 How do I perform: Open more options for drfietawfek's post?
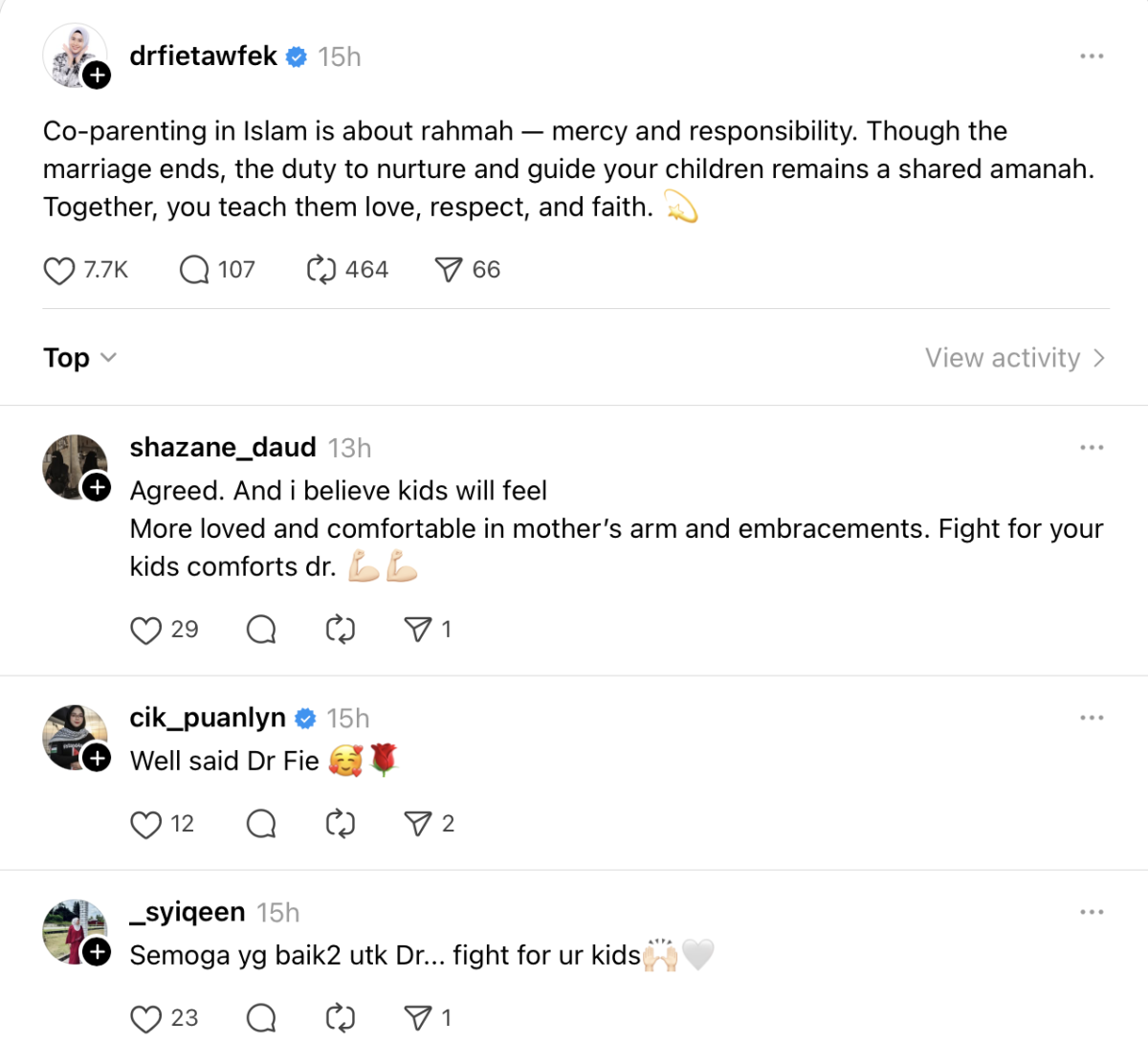(x=1092, y=56)
